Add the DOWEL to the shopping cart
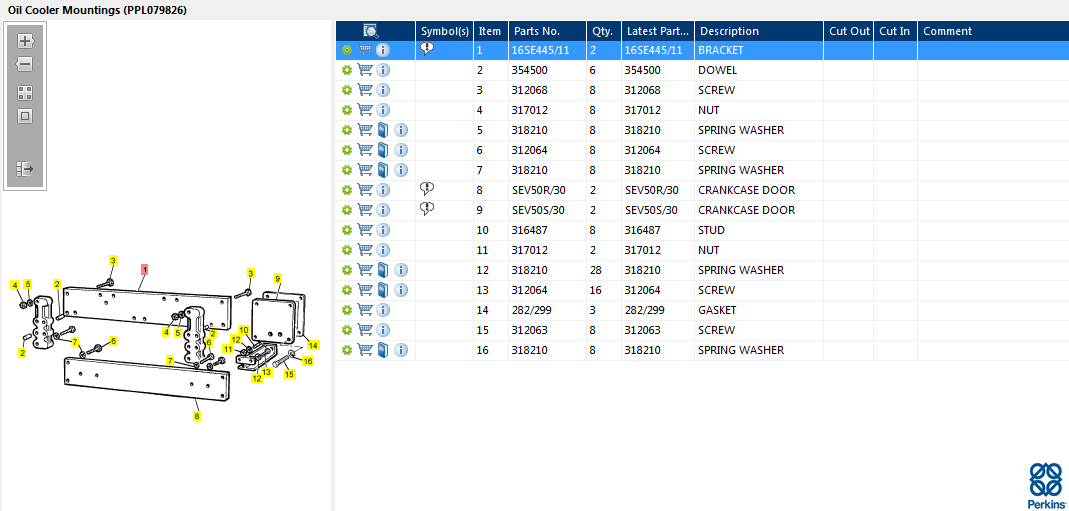 pyautogui.click(x=365, y=70)
